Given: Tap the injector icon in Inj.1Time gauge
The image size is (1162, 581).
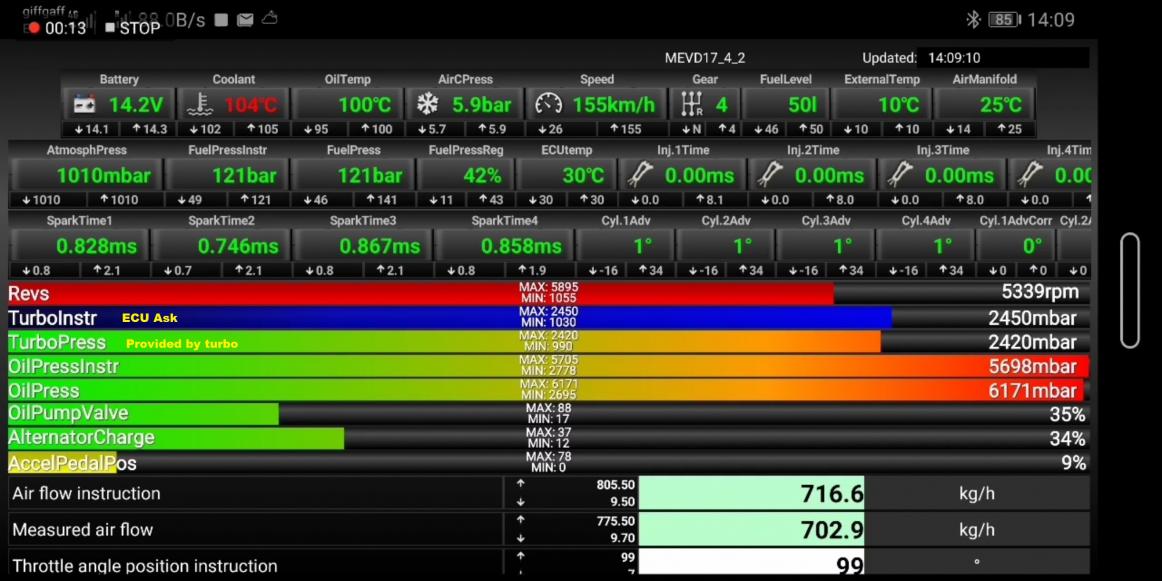Looking at the screenshot, I should pos(640,175).
